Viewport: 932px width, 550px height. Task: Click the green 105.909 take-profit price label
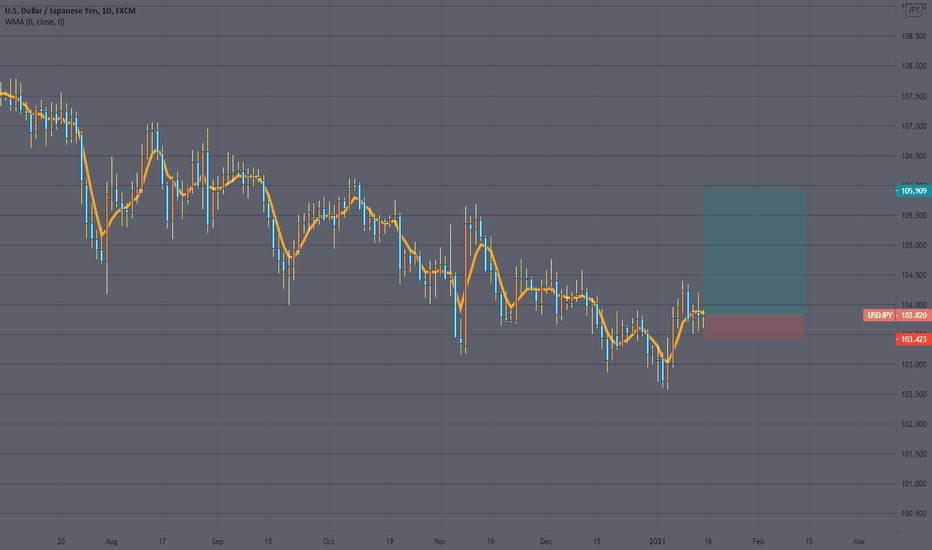tap(913, 191)
